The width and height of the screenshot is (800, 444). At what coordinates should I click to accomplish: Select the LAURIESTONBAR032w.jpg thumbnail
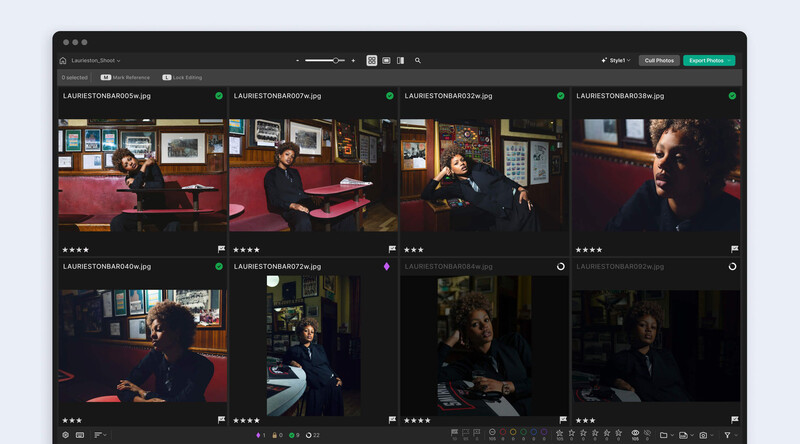tap(484, 175)
